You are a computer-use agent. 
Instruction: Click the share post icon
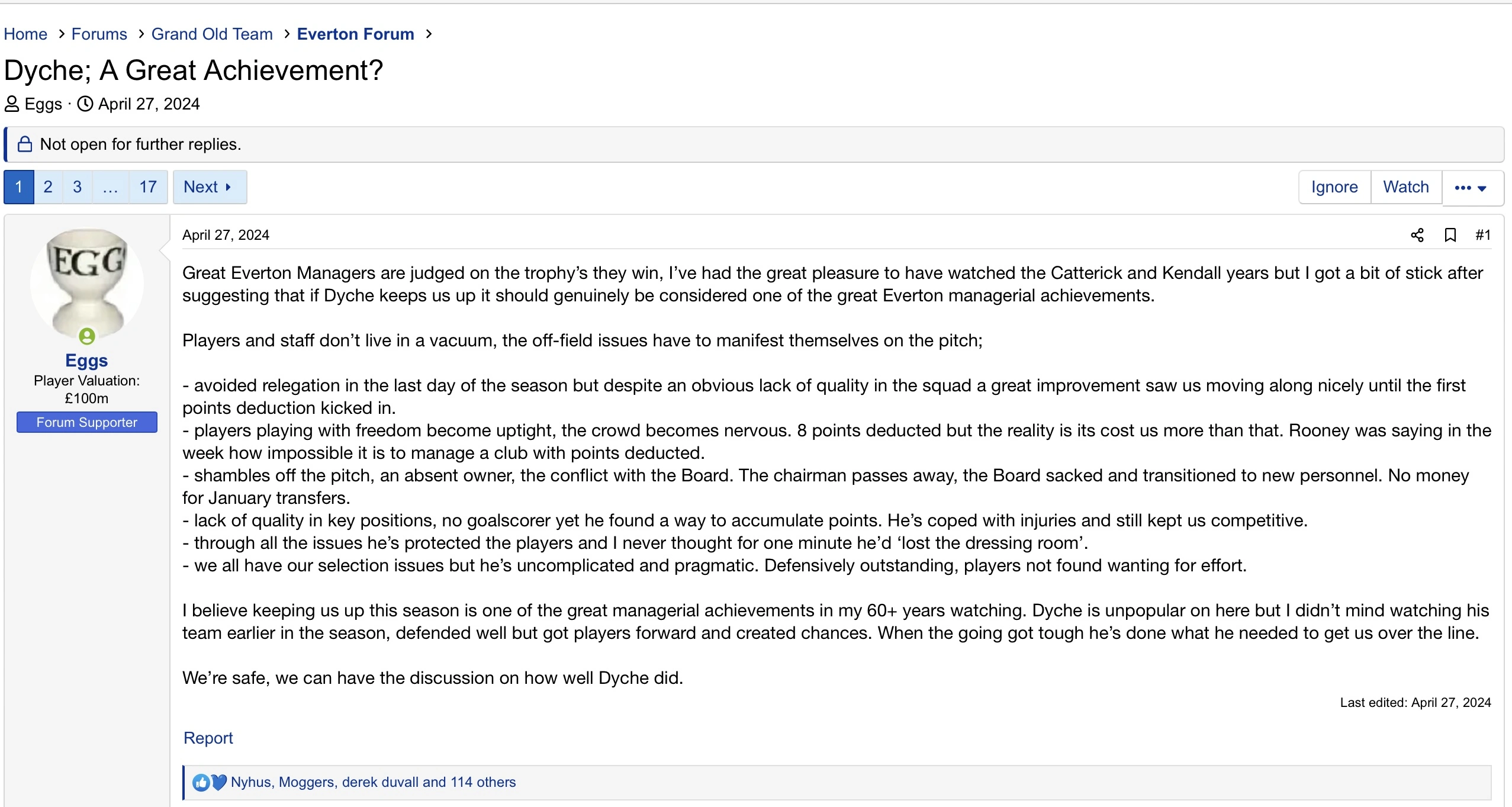(1417, 235)
